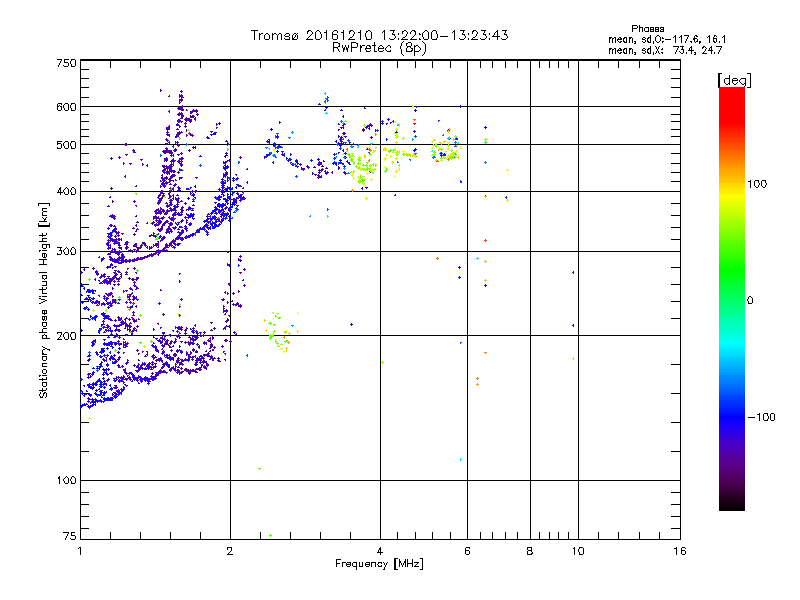This screenshot has height=600, width=800.
Task: Click the colorbar '0' tick label
Action: tap(750, 300)
